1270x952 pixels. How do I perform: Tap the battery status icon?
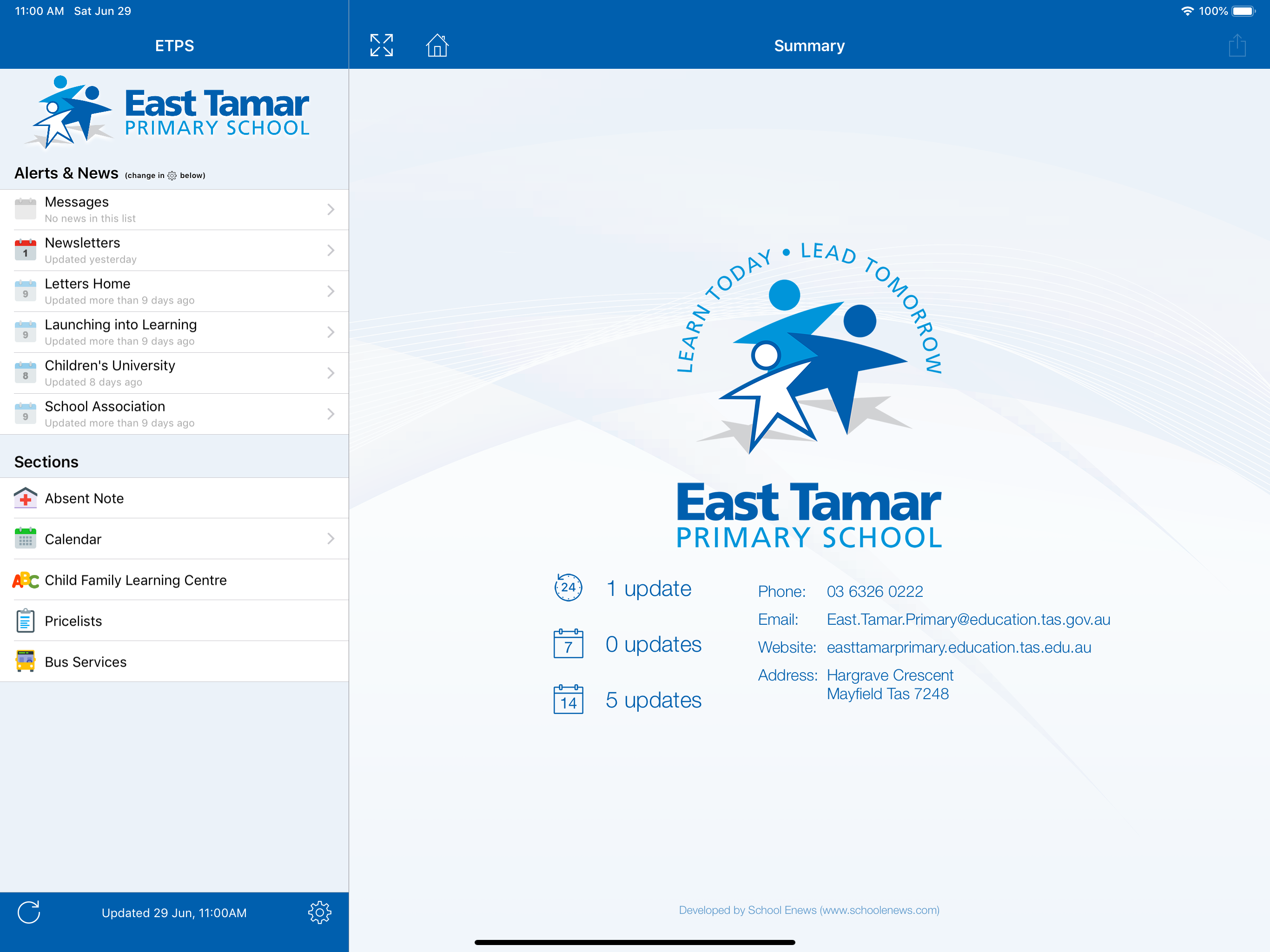[x=1244, y=11]
